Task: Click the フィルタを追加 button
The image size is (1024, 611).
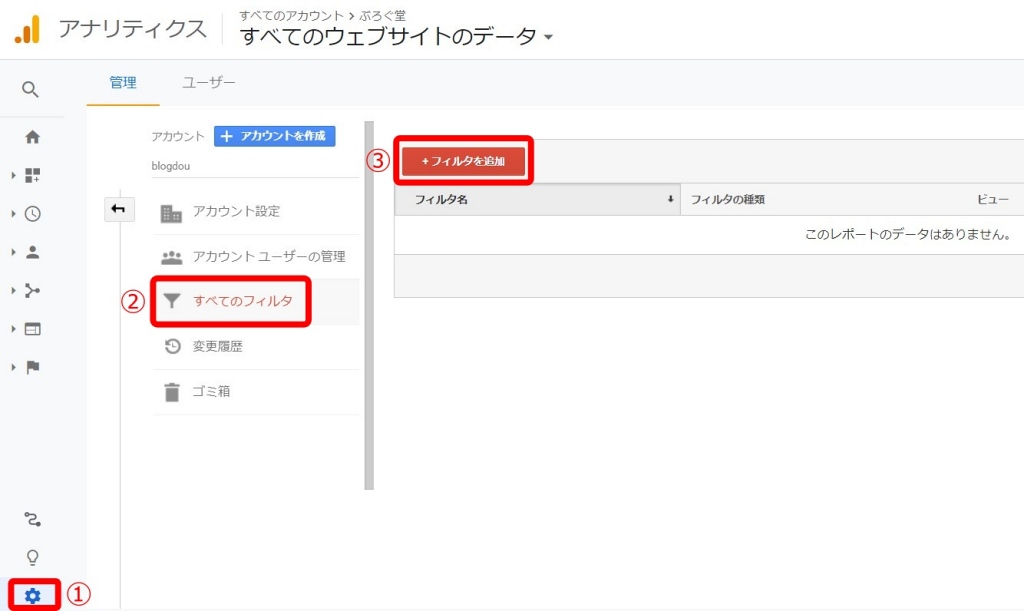Action: [x=463, y=160]
